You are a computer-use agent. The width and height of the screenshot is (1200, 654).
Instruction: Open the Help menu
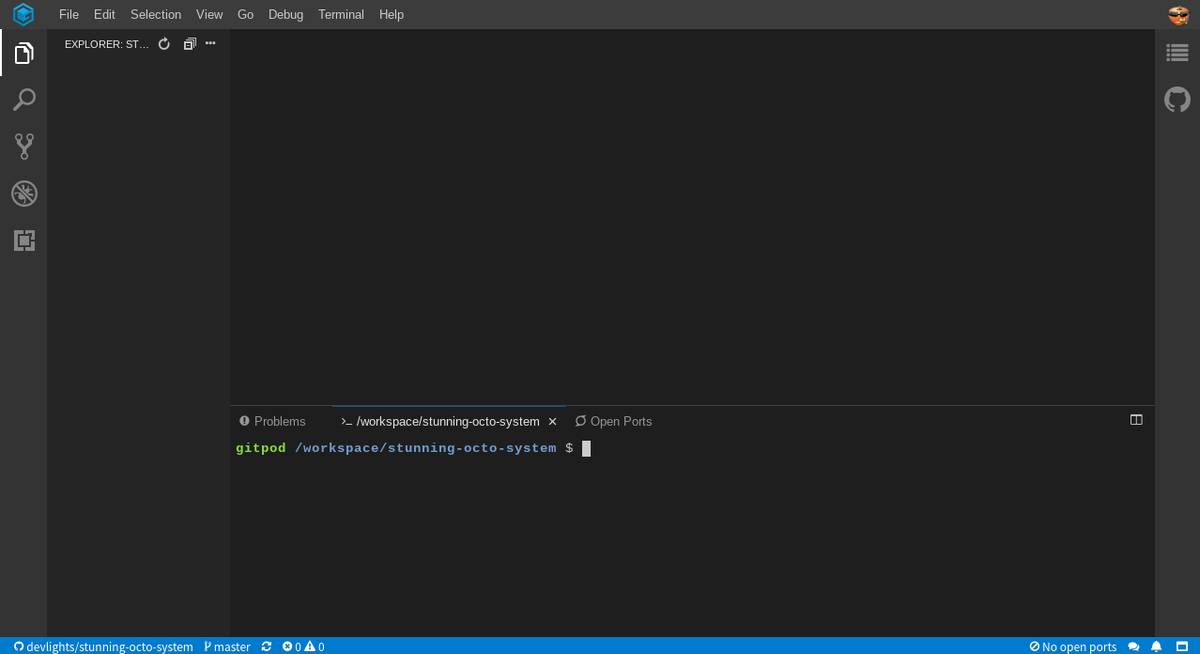[392, 14]
